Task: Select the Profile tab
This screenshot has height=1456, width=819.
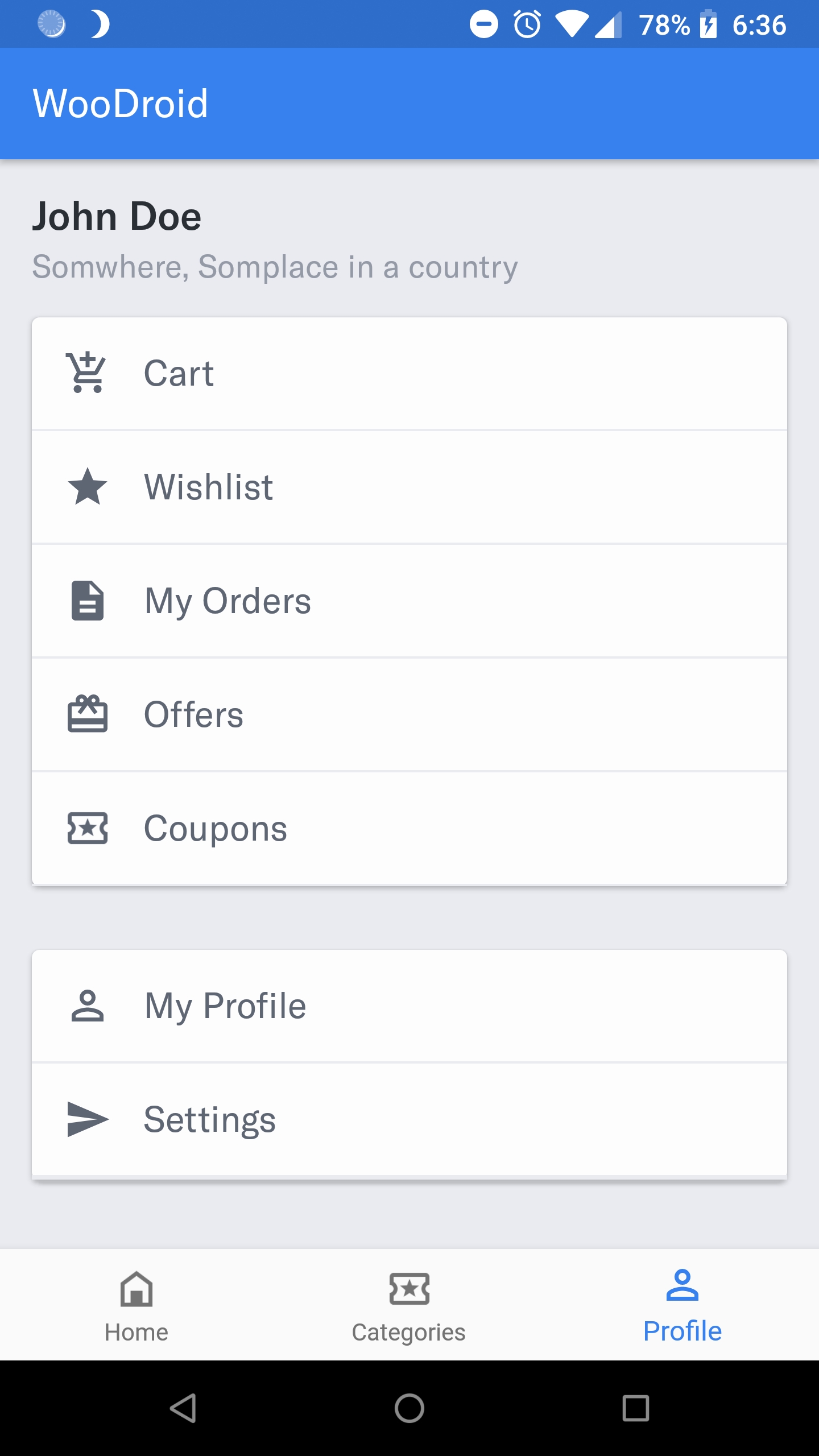Action: (682, 1306)
